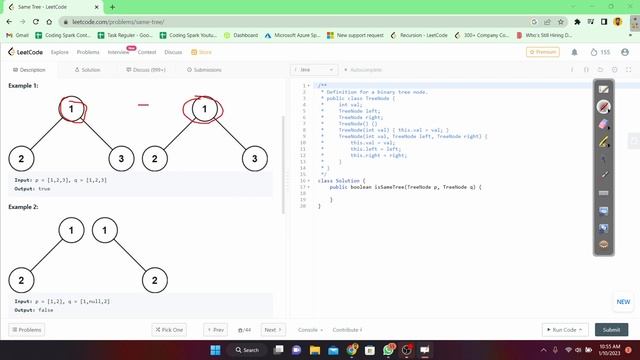Click the whiteboard icon at top of annotation toolbar

pos(603,89)
